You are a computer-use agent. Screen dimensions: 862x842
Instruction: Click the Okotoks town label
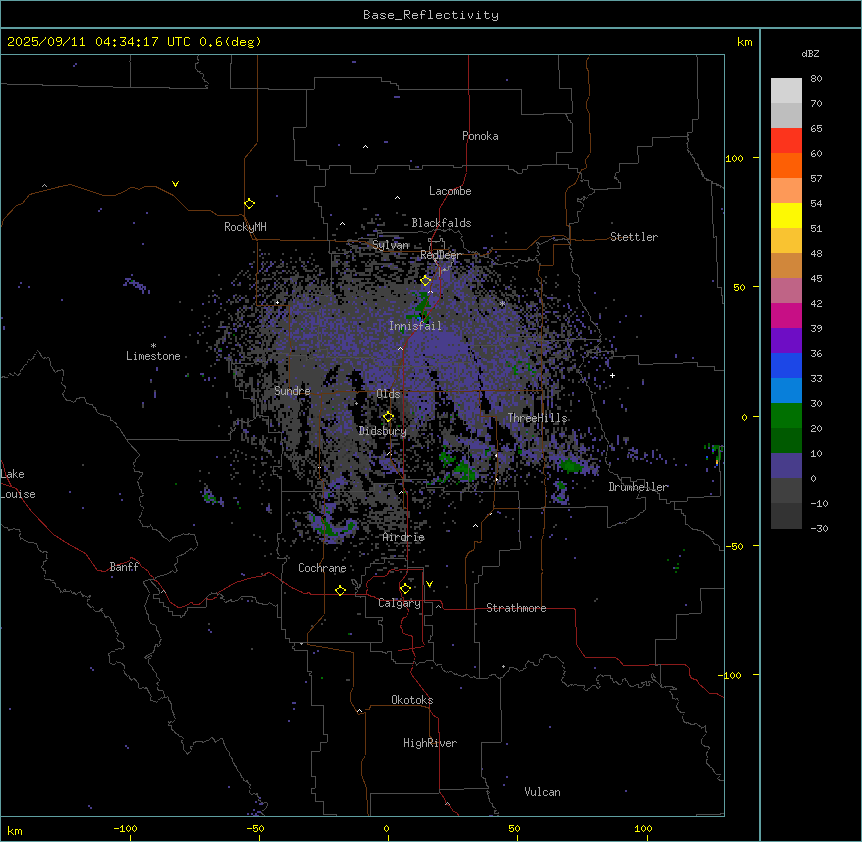[x=412, y=700]
